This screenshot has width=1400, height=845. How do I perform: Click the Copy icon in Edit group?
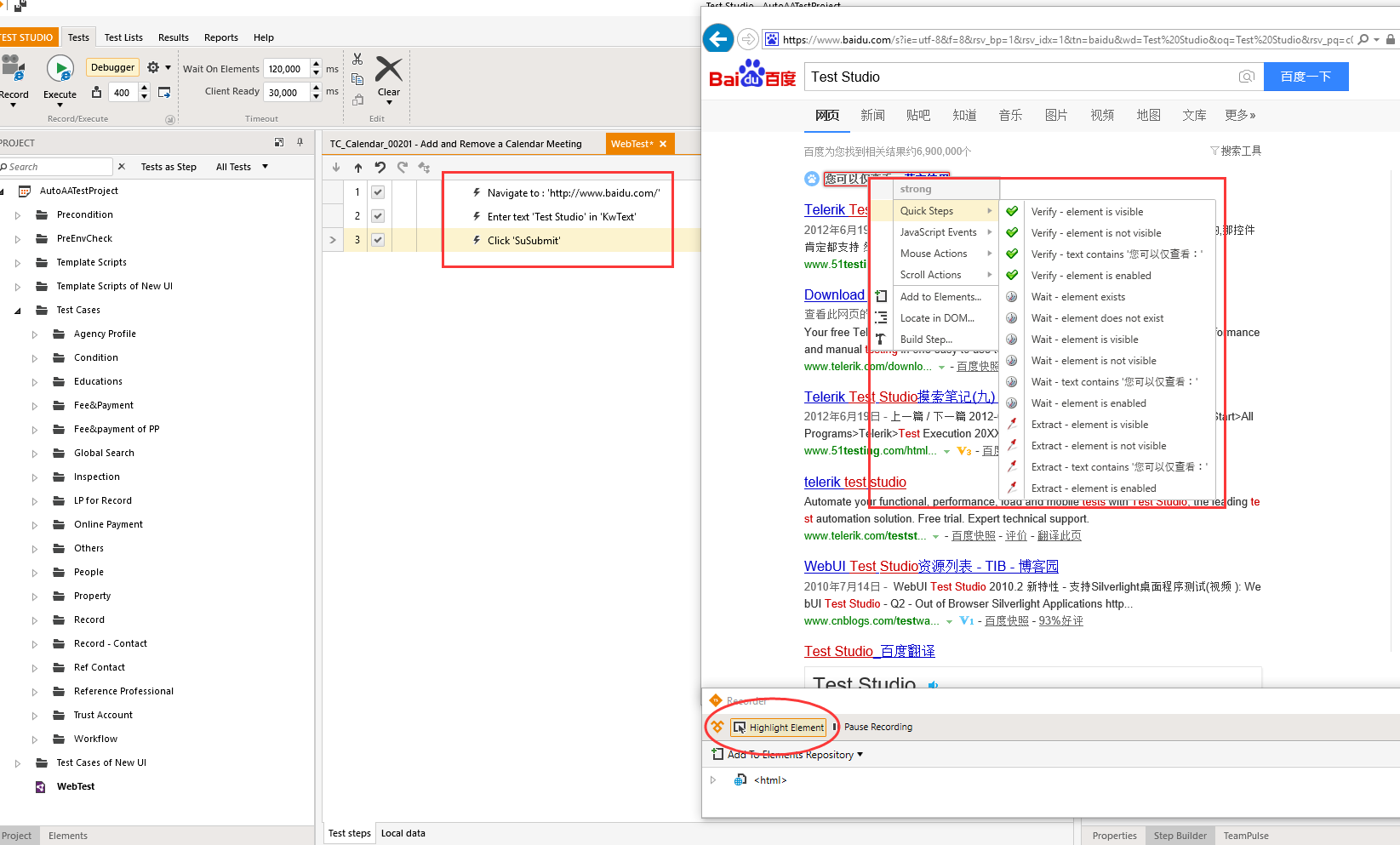point(357,79)
